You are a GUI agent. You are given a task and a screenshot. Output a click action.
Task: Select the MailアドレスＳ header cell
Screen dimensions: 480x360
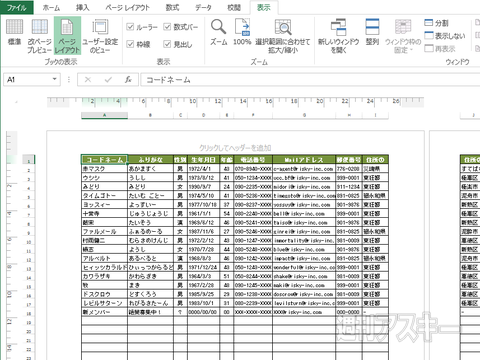(304, 160)
